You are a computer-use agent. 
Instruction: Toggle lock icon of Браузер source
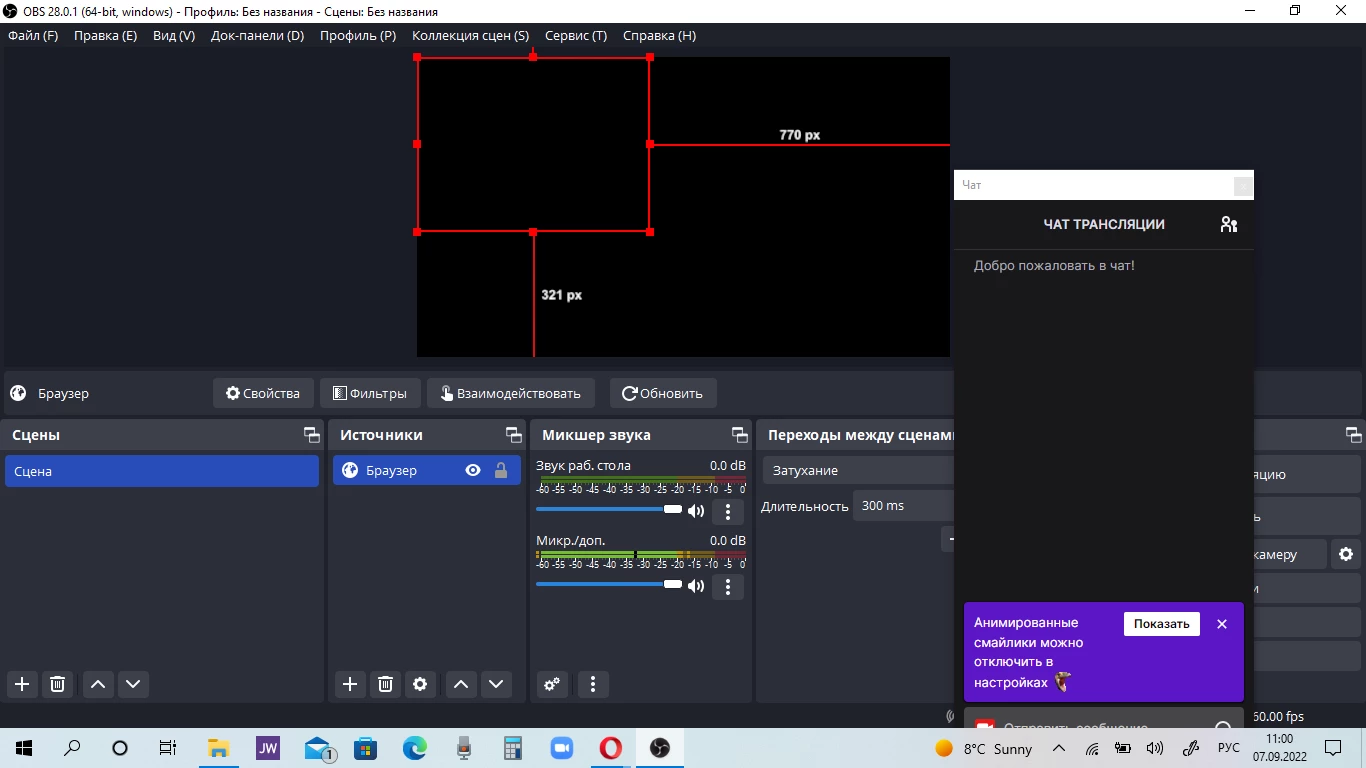(501, 470)
